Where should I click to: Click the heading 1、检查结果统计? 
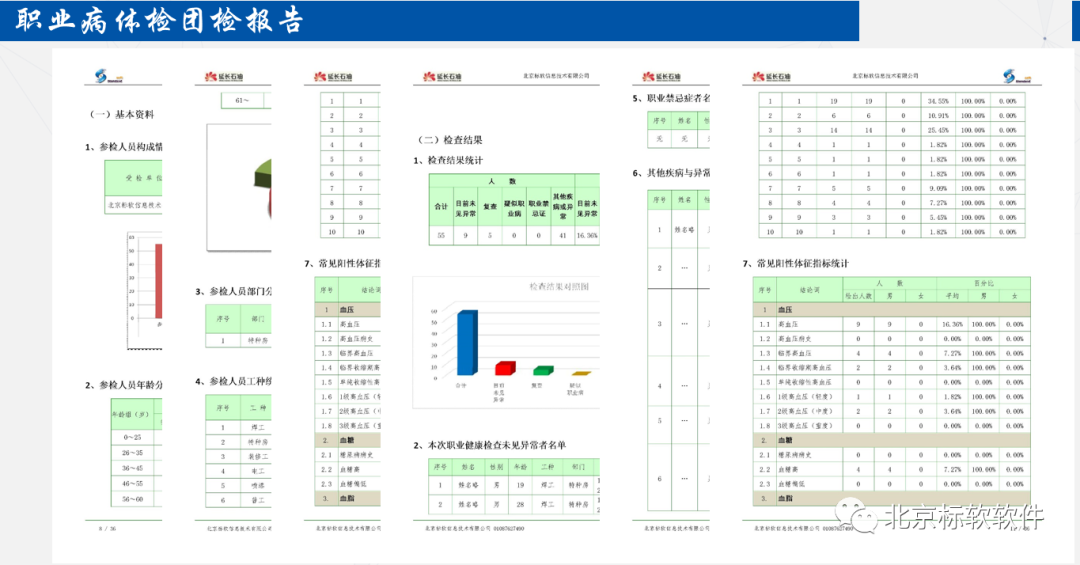[448, 161]
